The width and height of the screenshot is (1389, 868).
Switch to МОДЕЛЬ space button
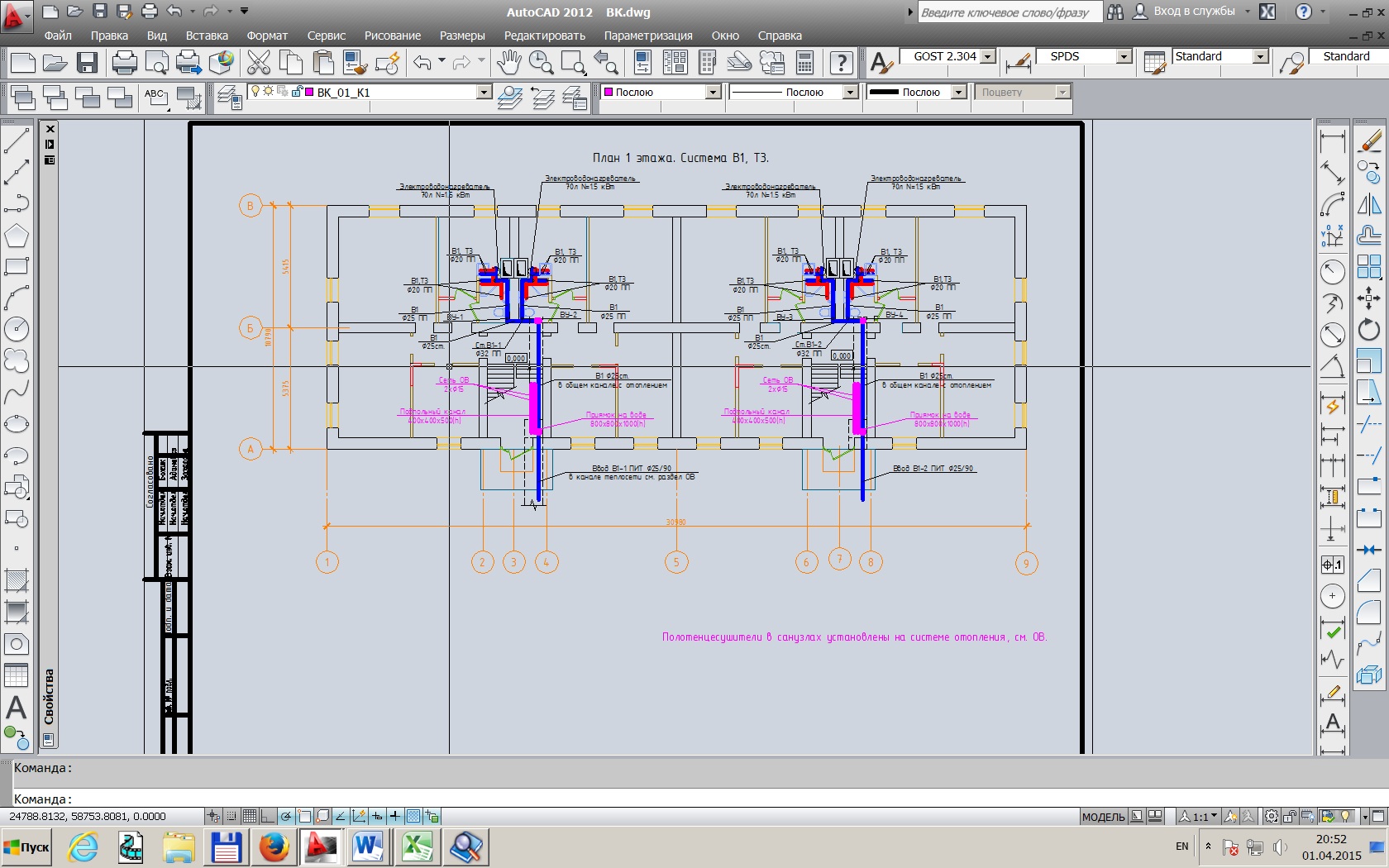pyautogui.click(x=1103, y=817)
